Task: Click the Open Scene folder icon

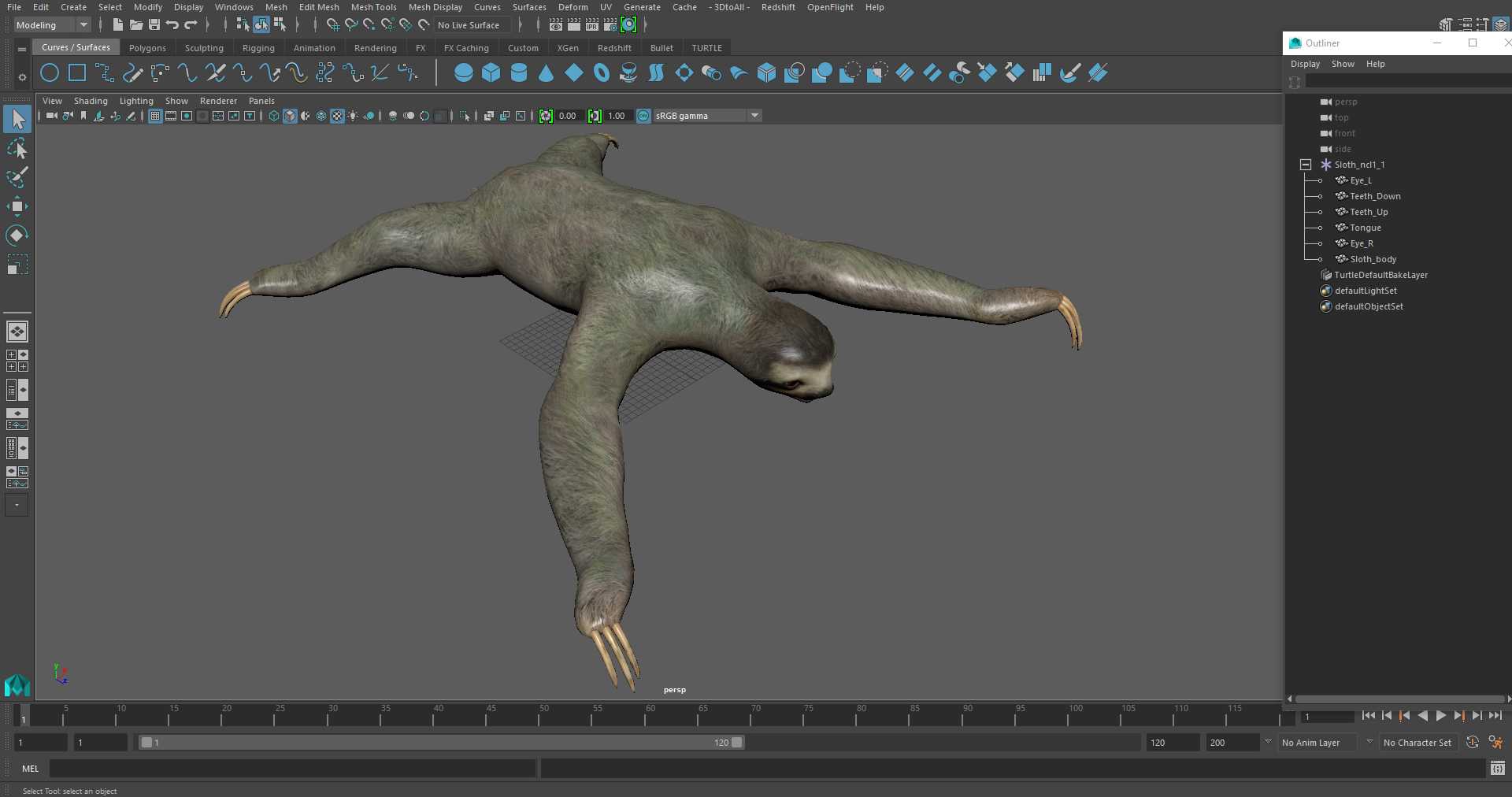Action: pos(136,25)
